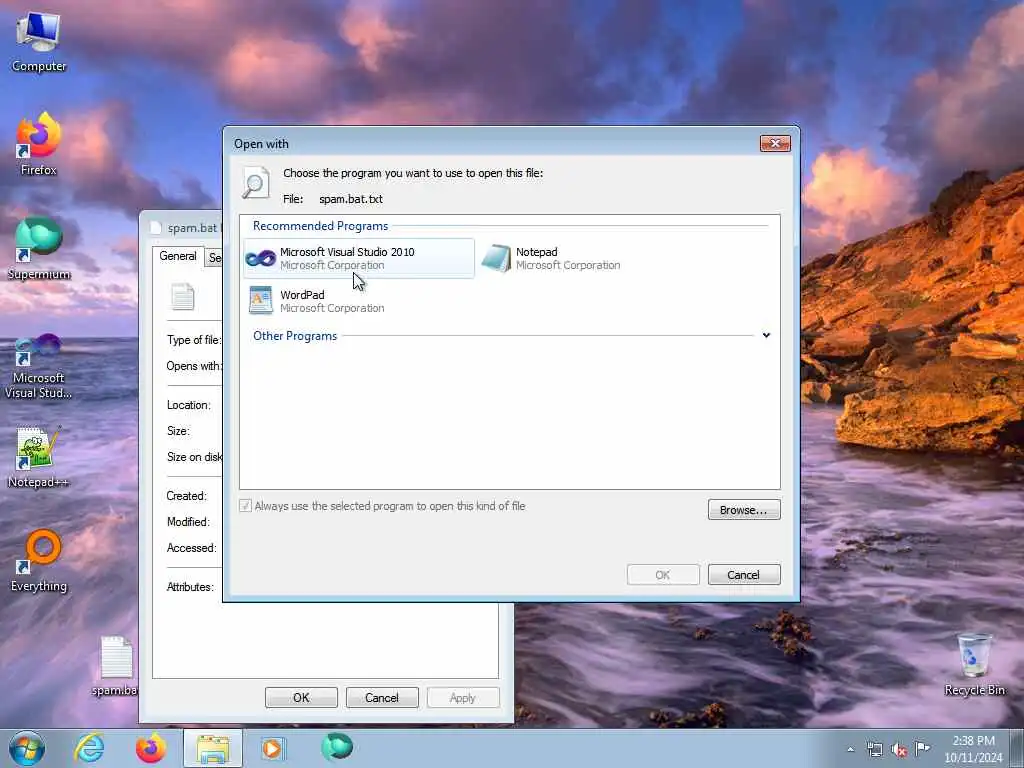
Task: Click 'Accessed:' label in properties
Action: 191,548
